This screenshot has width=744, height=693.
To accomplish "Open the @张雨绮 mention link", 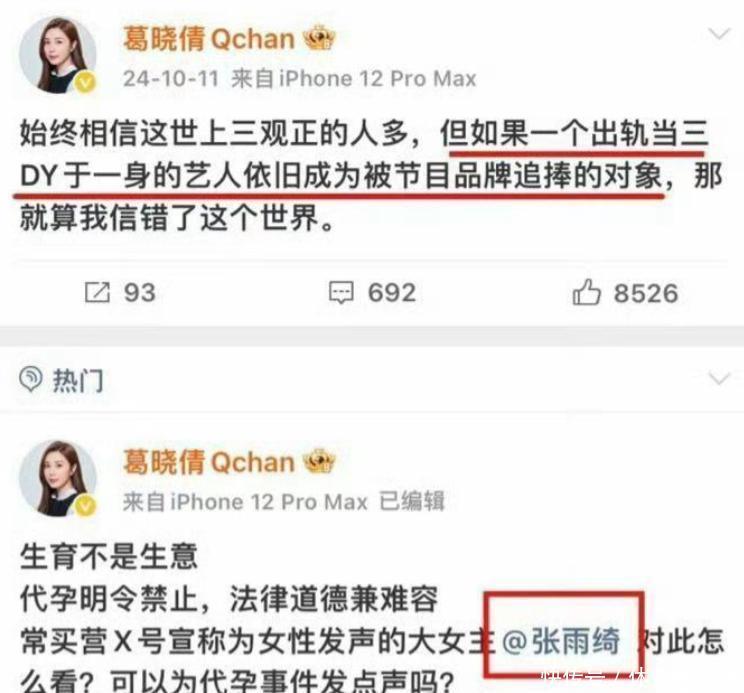I will point(560,641).
